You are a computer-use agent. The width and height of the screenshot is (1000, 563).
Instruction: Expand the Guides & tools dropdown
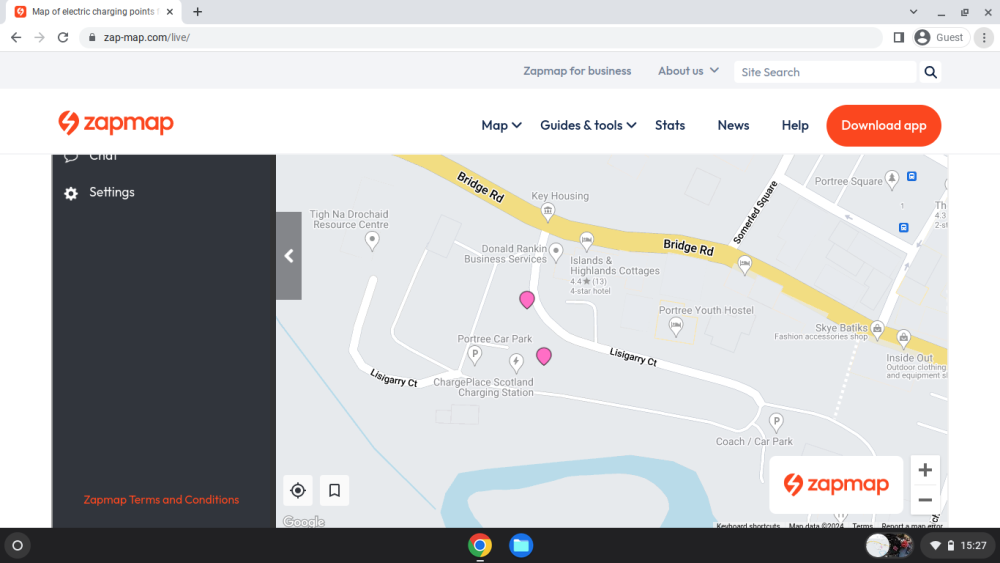588,126
